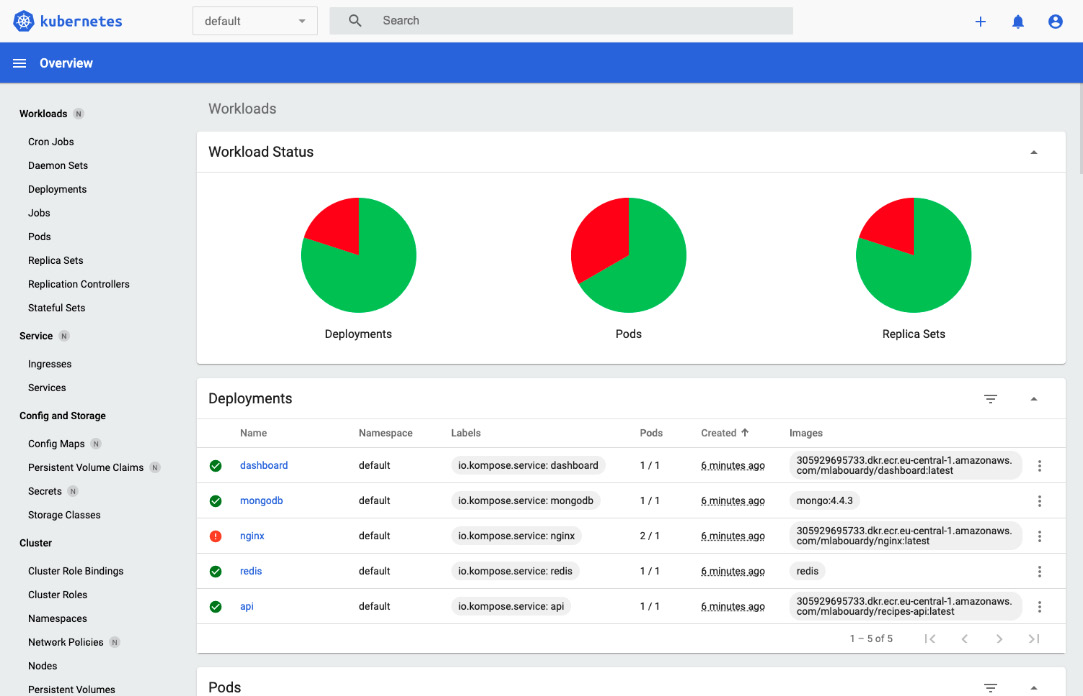This screenshot has width=1083, height=696.
Task: Click the Deployments pie chart
Action: coord(358,255)
